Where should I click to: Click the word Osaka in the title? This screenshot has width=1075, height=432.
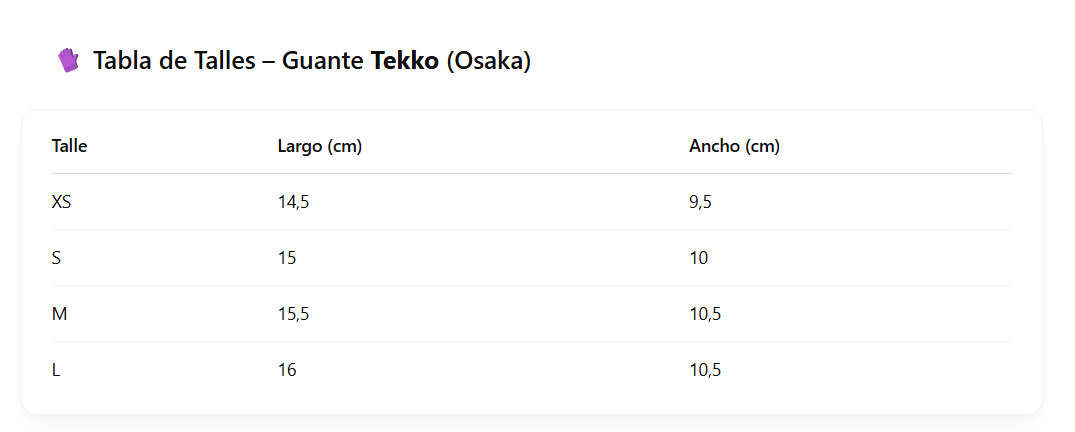click(487, 61)
